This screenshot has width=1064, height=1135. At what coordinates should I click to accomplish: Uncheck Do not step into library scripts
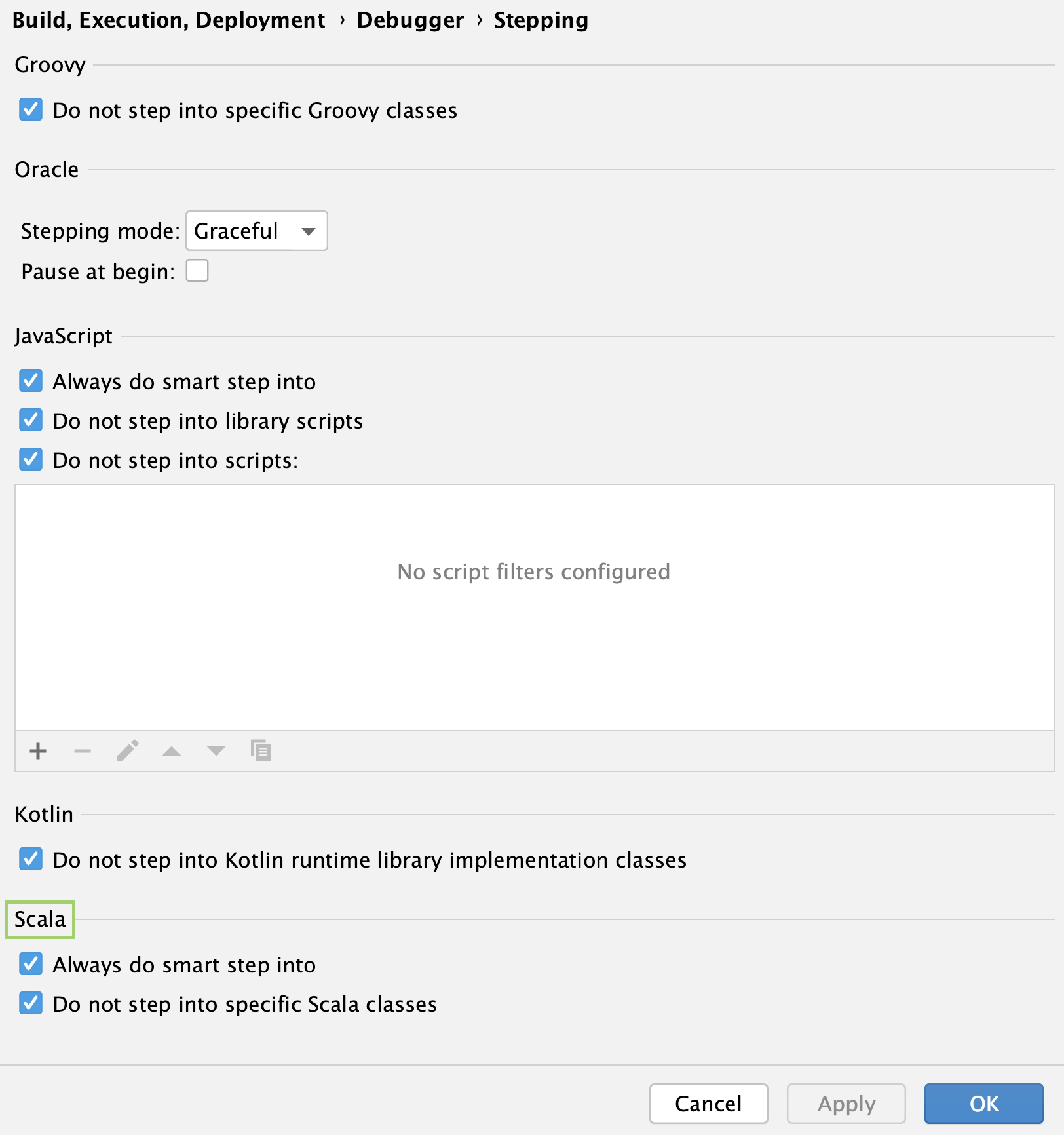point(31,420)
